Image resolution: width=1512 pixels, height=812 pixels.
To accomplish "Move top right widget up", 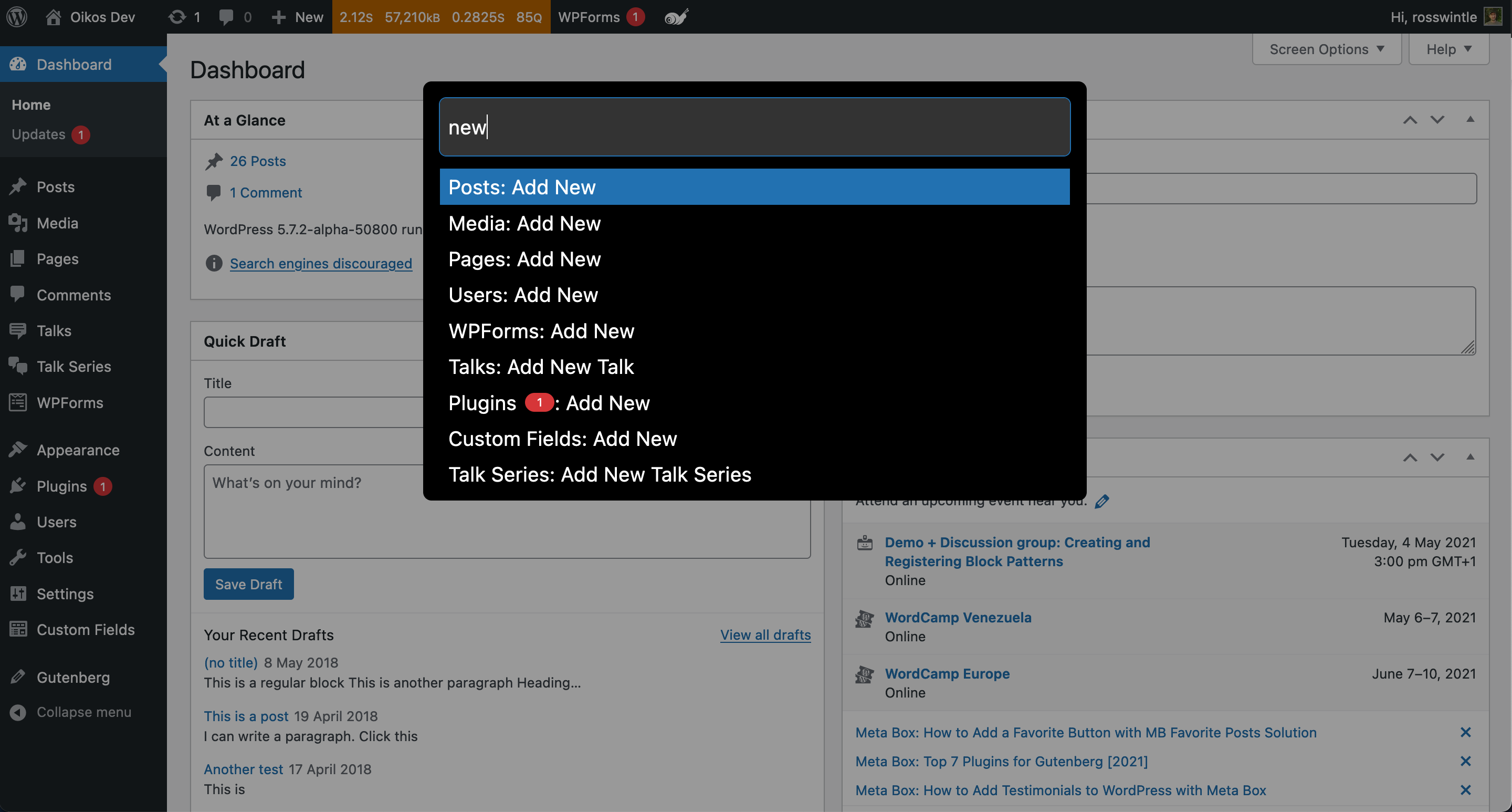I will 1410,120.
